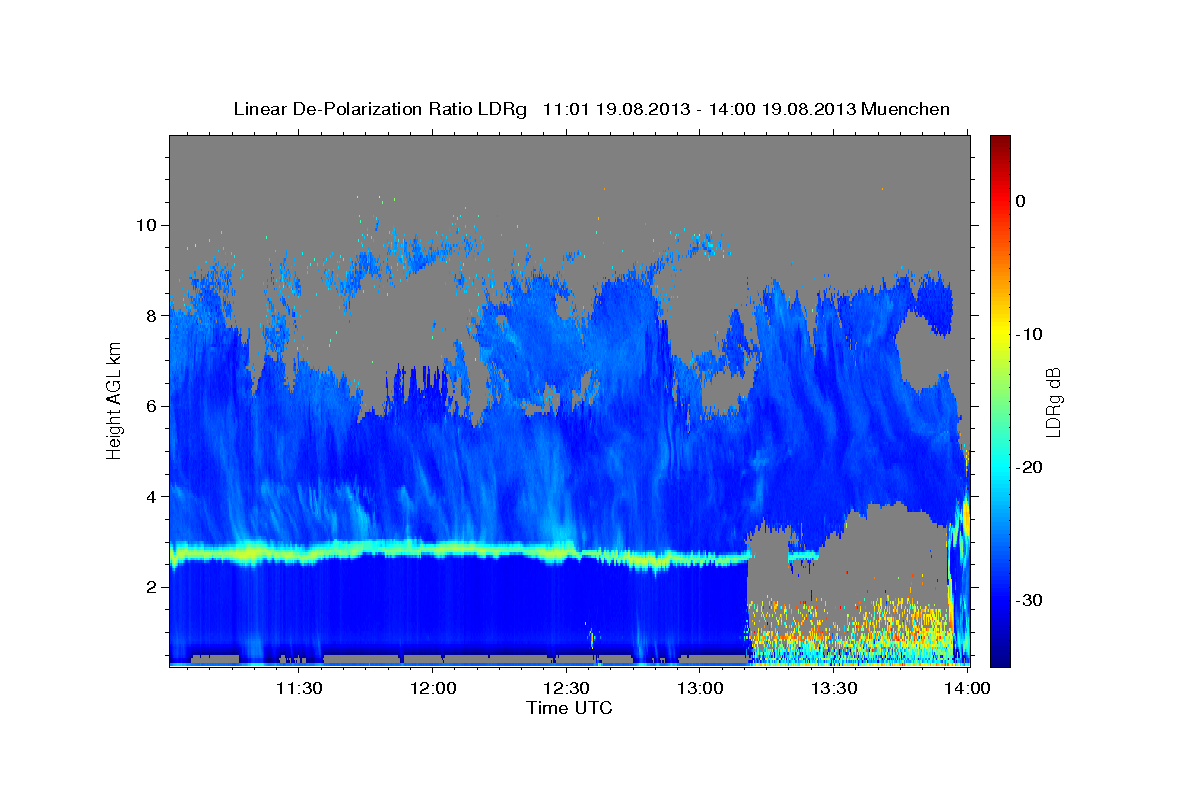This screenshot has height=800, width=1200.
Task: Click the '12:30' time axis label
Action: tap(567, 688)
